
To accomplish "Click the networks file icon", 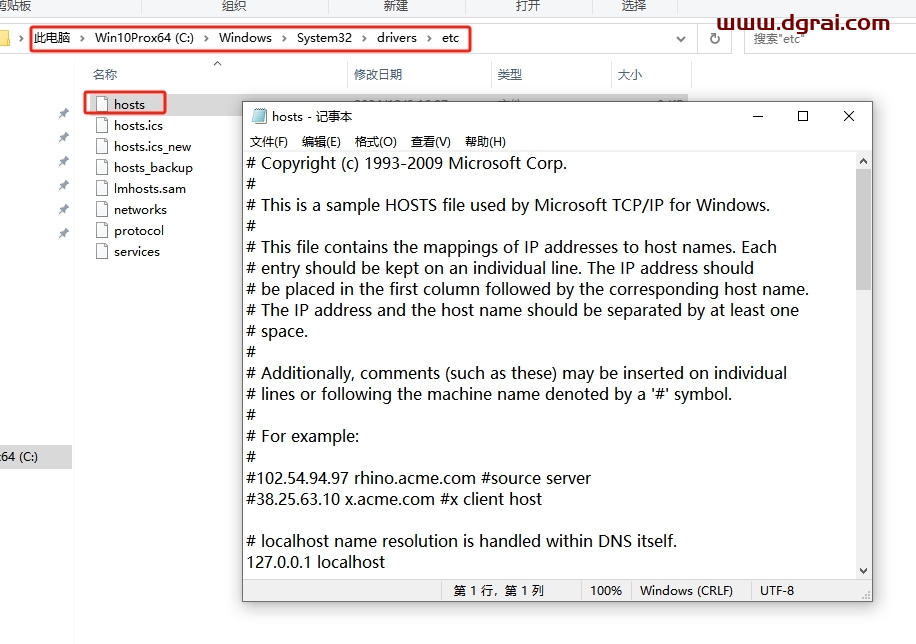I will tap(102, 209).
